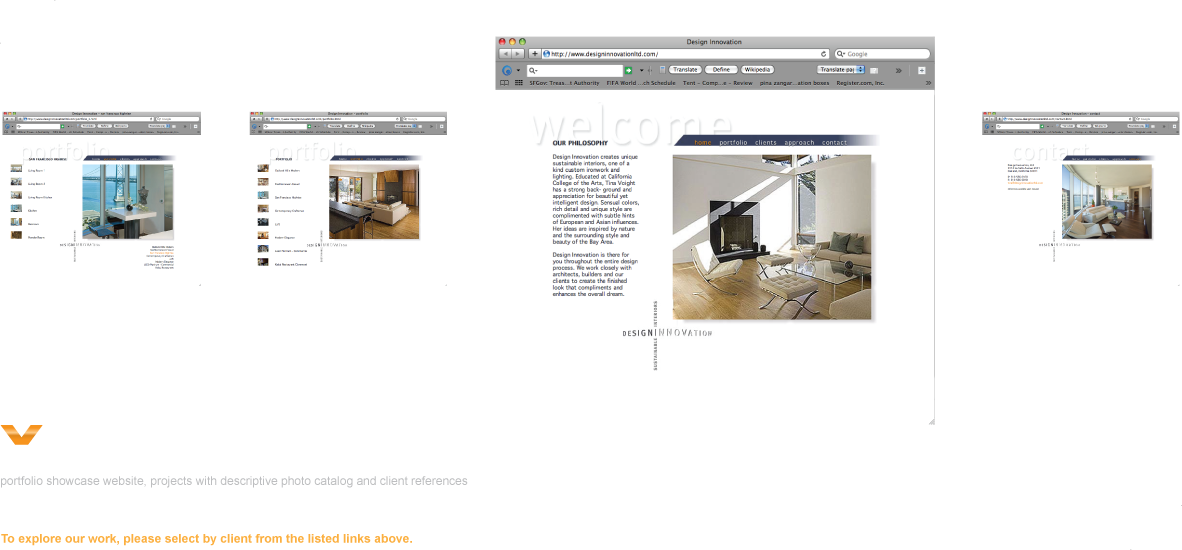Click the address bar showing designinnovationltd.com
The height and width of the screenshot is (550, 1182).
click(x=686, y=54)
